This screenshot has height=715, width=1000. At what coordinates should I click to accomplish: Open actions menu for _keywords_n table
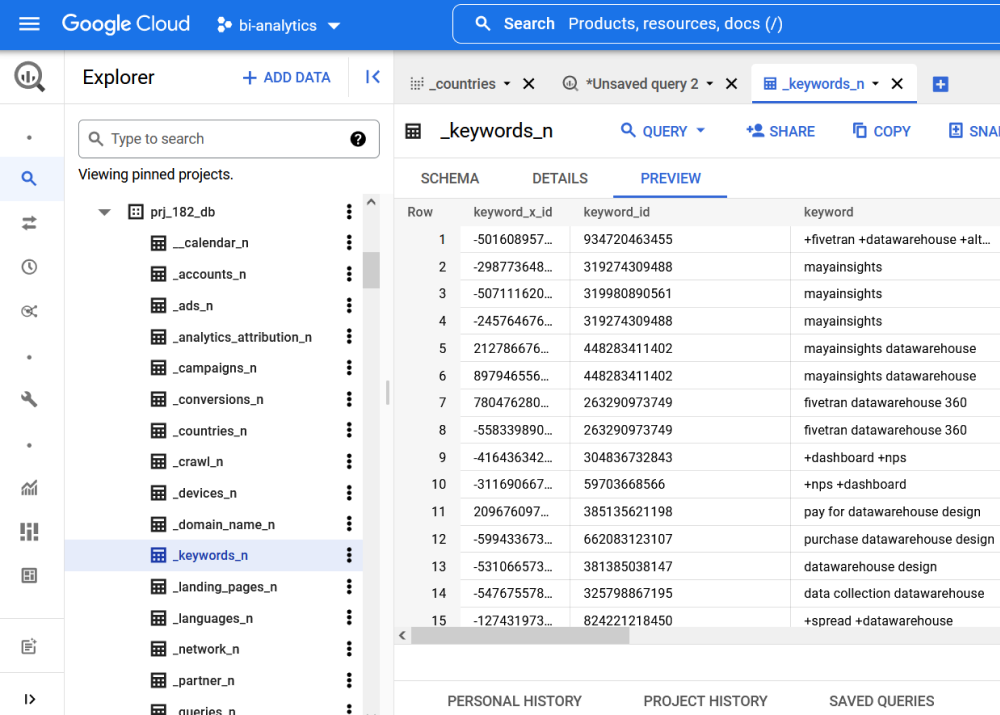[x=349, y=556]
